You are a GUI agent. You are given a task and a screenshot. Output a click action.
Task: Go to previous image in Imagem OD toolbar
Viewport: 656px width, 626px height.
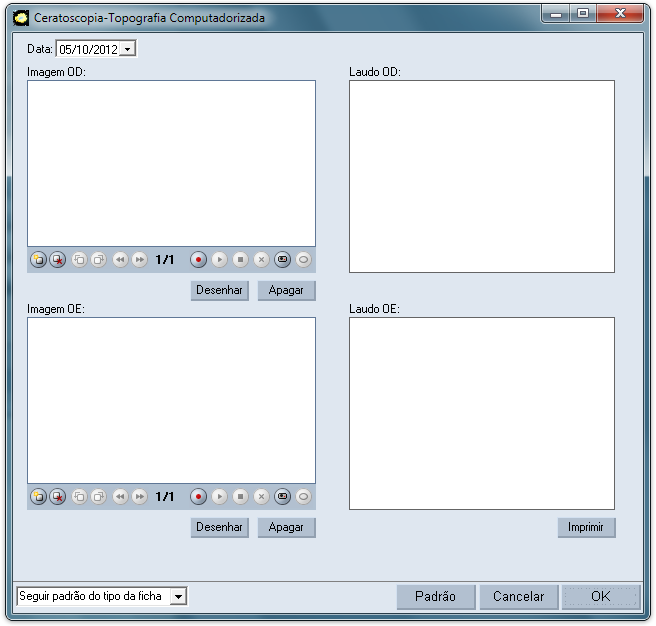120,260
